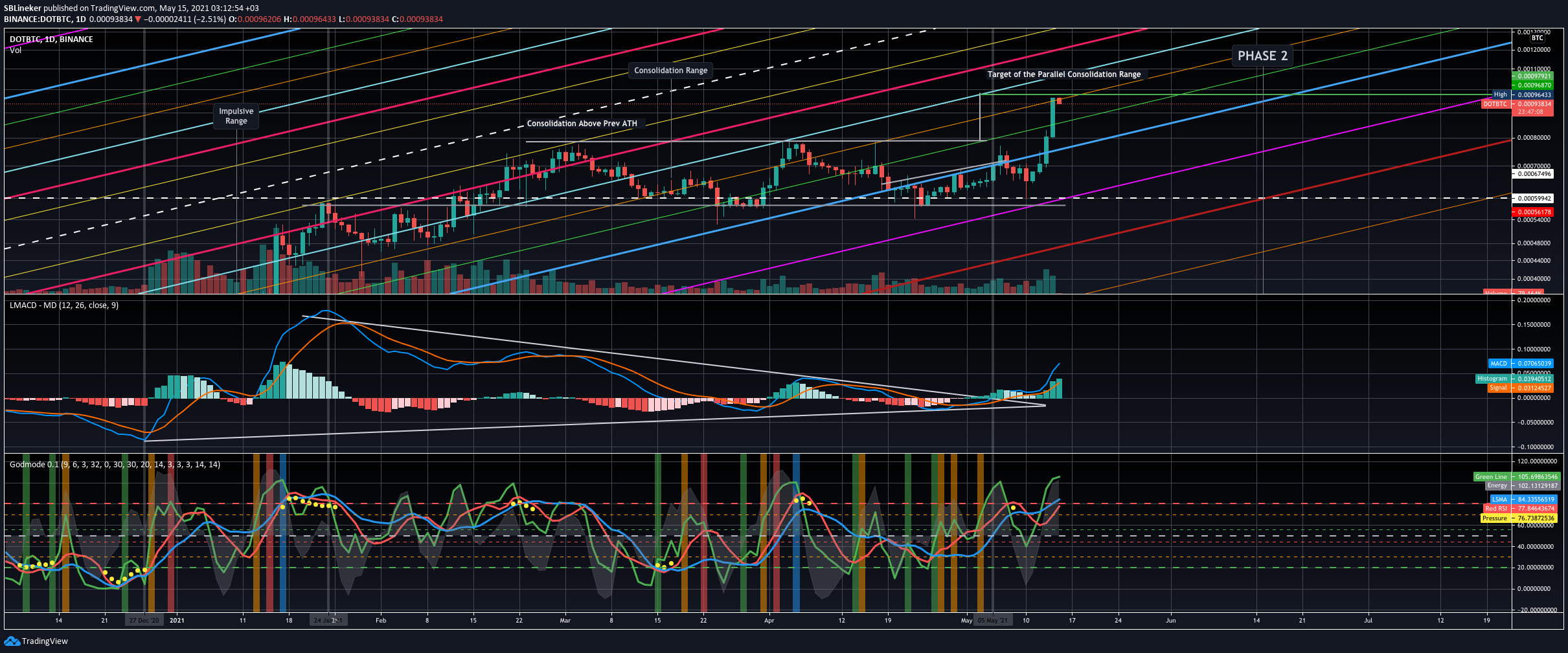Select 'Target of the Parallel Consolidation Range' label
1568x653 pixels.
click(1064, 74)
